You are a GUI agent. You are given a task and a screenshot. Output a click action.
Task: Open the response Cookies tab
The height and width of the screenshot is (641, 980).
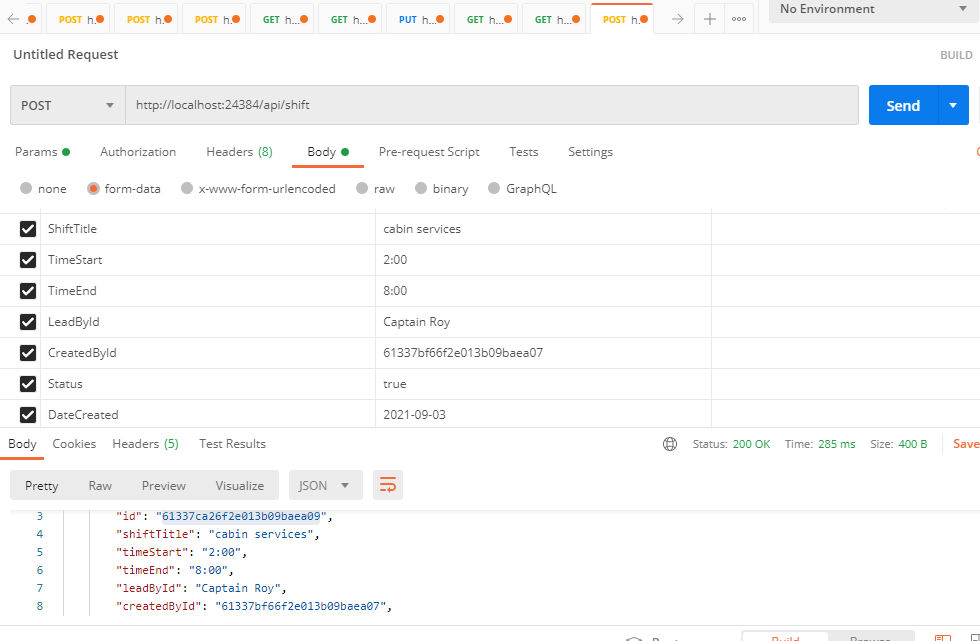tap(74, 444)
